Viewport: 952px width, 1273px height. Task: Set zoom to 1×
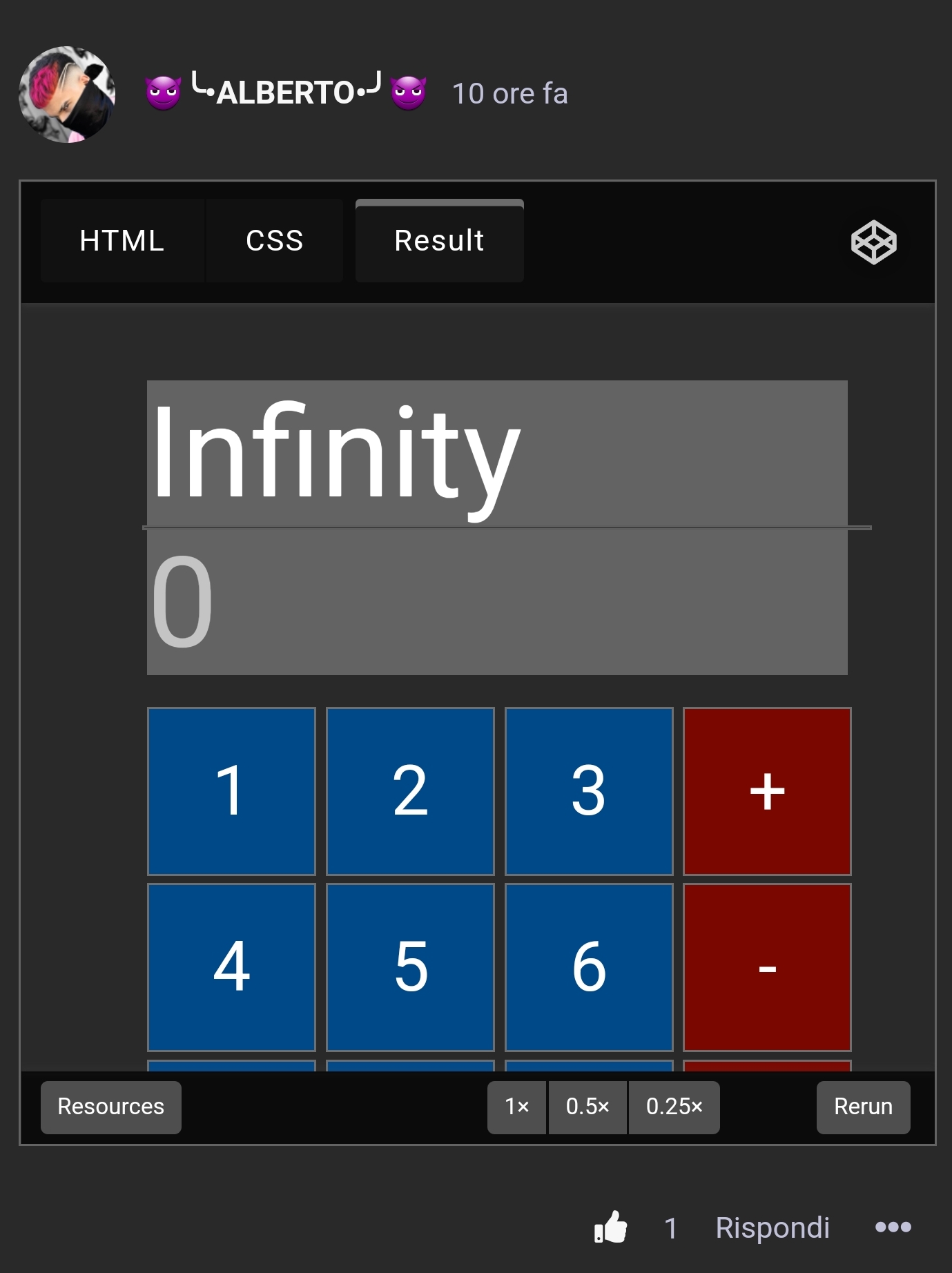click(x=517, y=1107)
